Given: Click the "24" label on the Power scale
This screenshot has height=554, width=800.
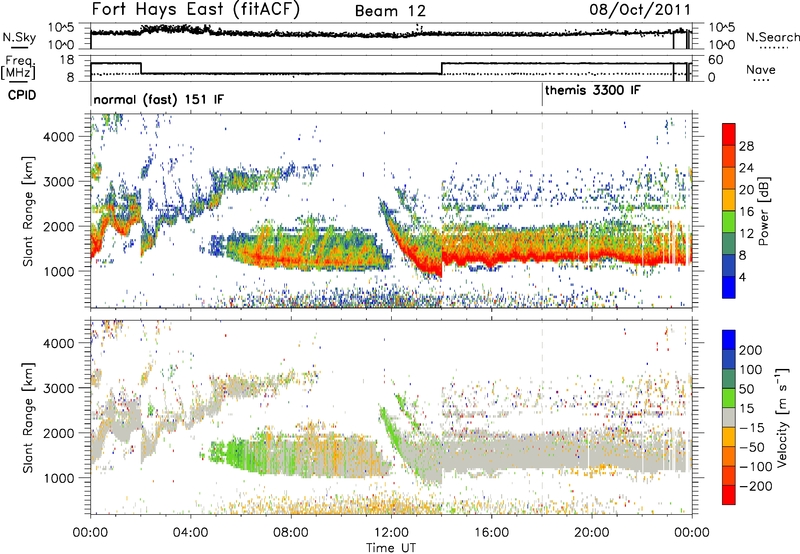Looking at the screenshot, I should [746, 168].
